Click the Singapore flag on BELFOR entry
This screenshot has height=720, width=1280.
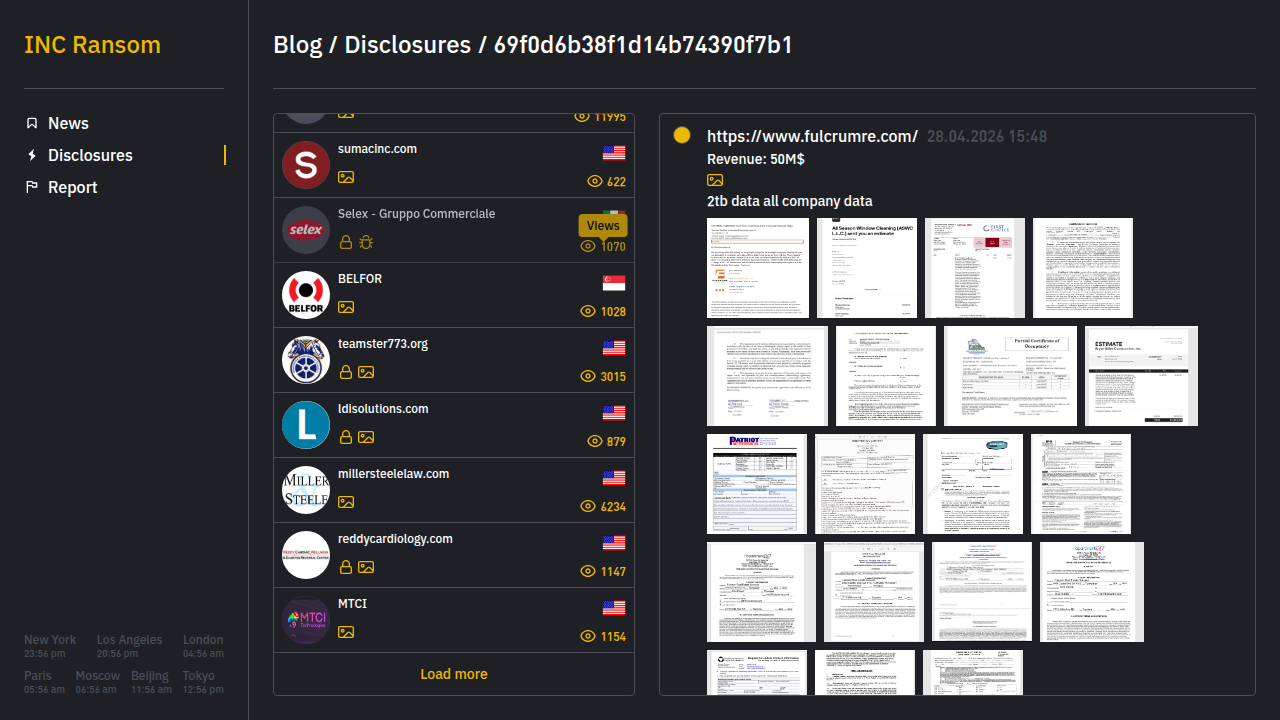[614, 283]
